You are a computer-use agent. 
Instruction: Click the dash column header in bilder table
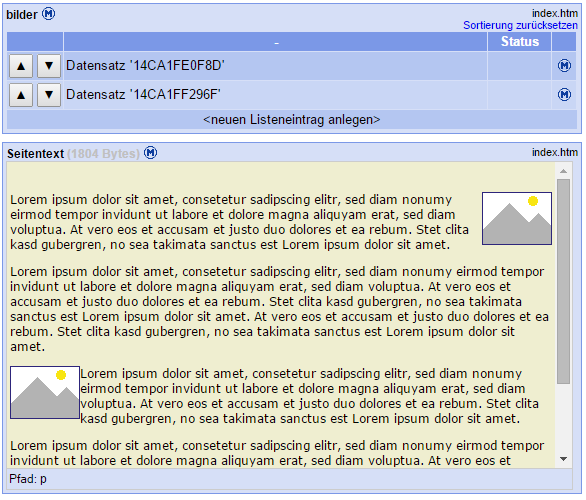coord(276,41)
